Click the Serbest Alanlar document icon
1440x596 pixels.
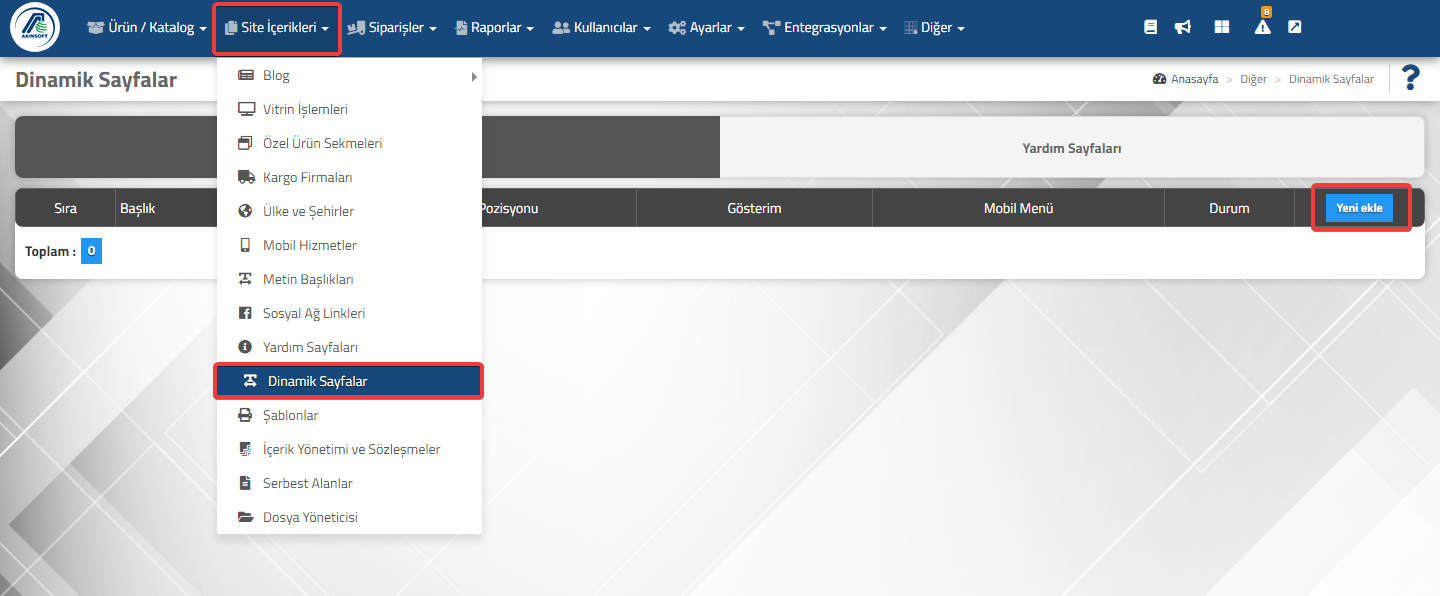245,483
